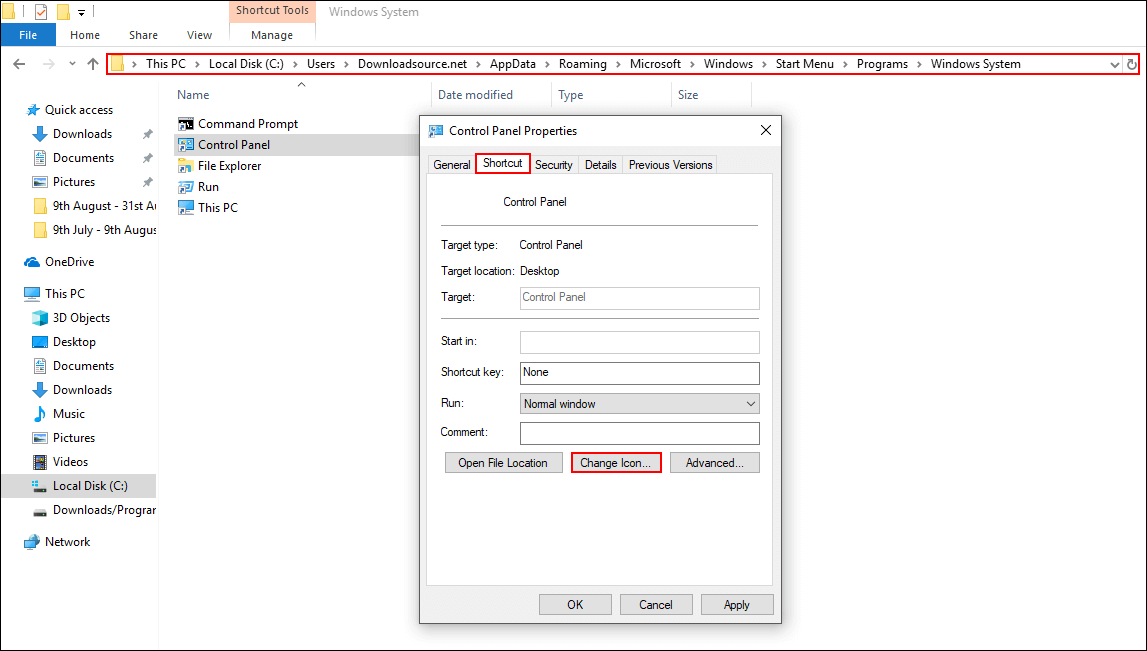Click the Quick access star icon
This screenshot has width=1147, height=651.
coord(33,110)
